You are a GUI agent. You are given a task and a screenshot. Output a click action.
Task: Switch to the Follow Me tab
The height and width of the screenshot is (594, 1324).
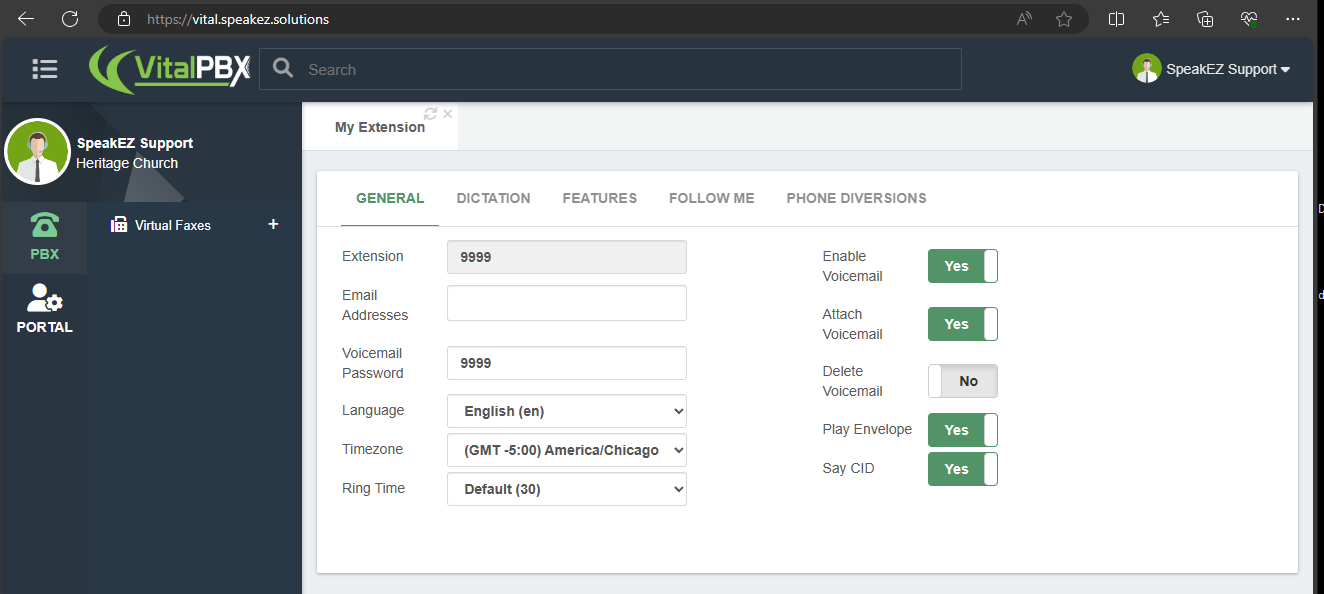[712, 198]
